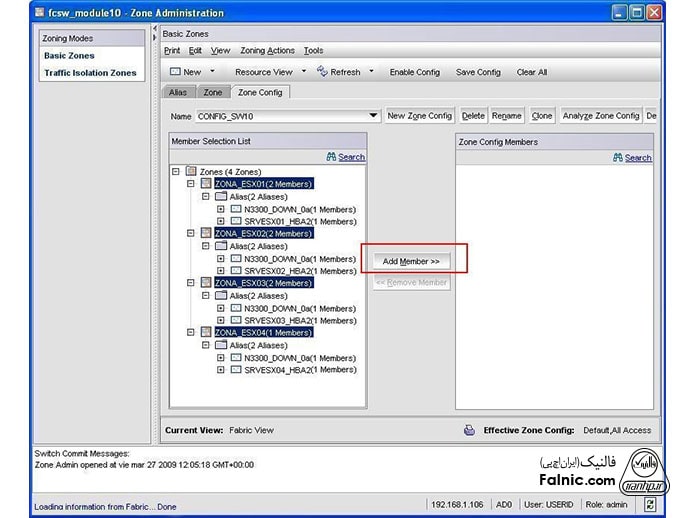The width and height of the screenshot is (694, 518).
Task: Click the Refresh toolbar icon
Action: 322,72
